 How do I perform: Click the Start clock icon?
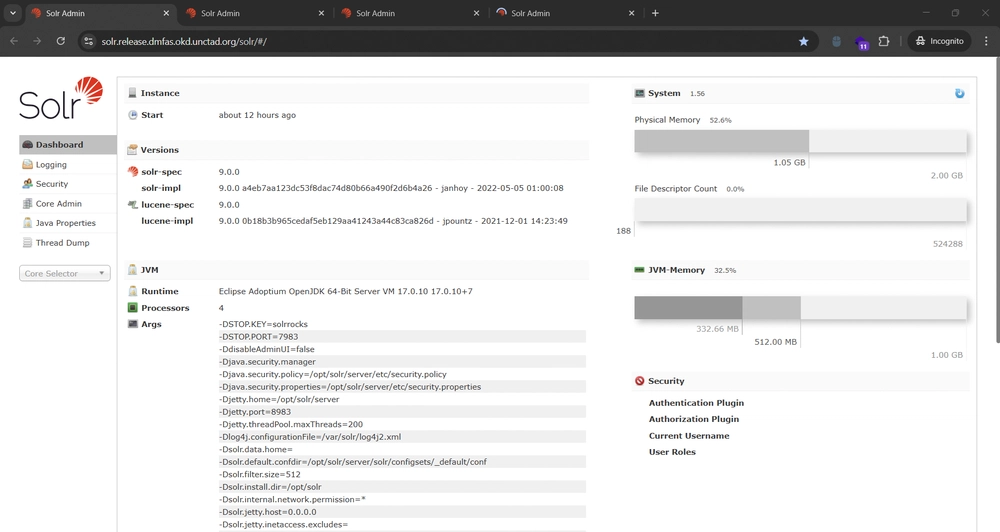click(133, 115)
